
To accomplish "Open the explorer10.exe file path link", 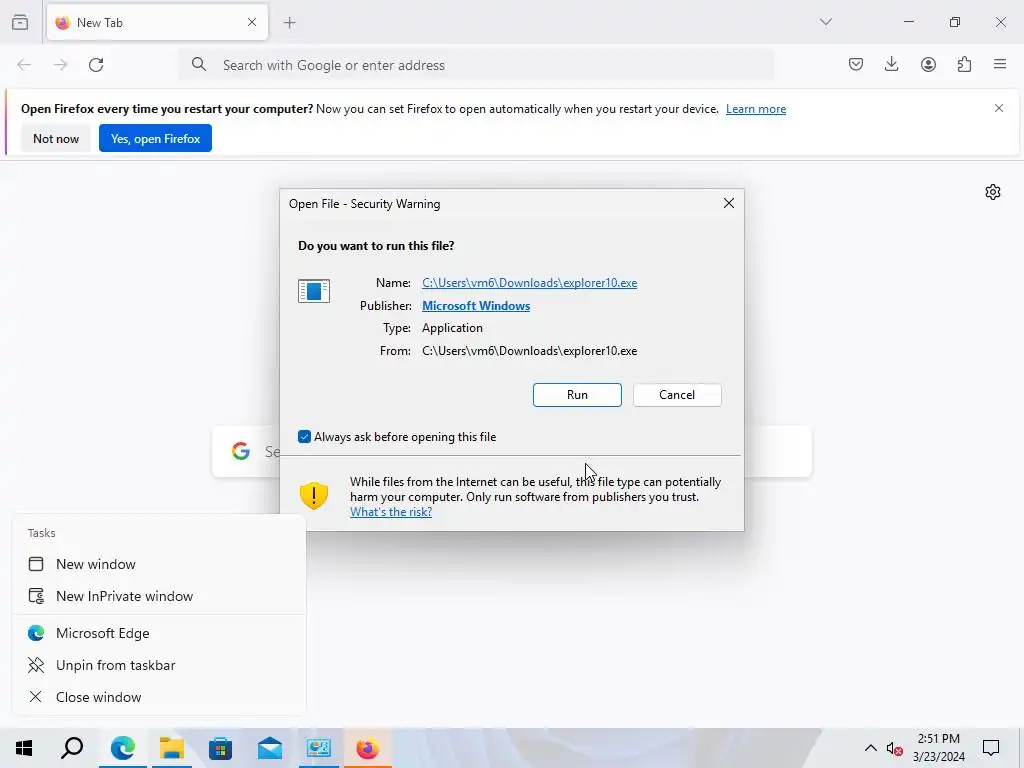I will pyautogui.click(x=530, y=283).
